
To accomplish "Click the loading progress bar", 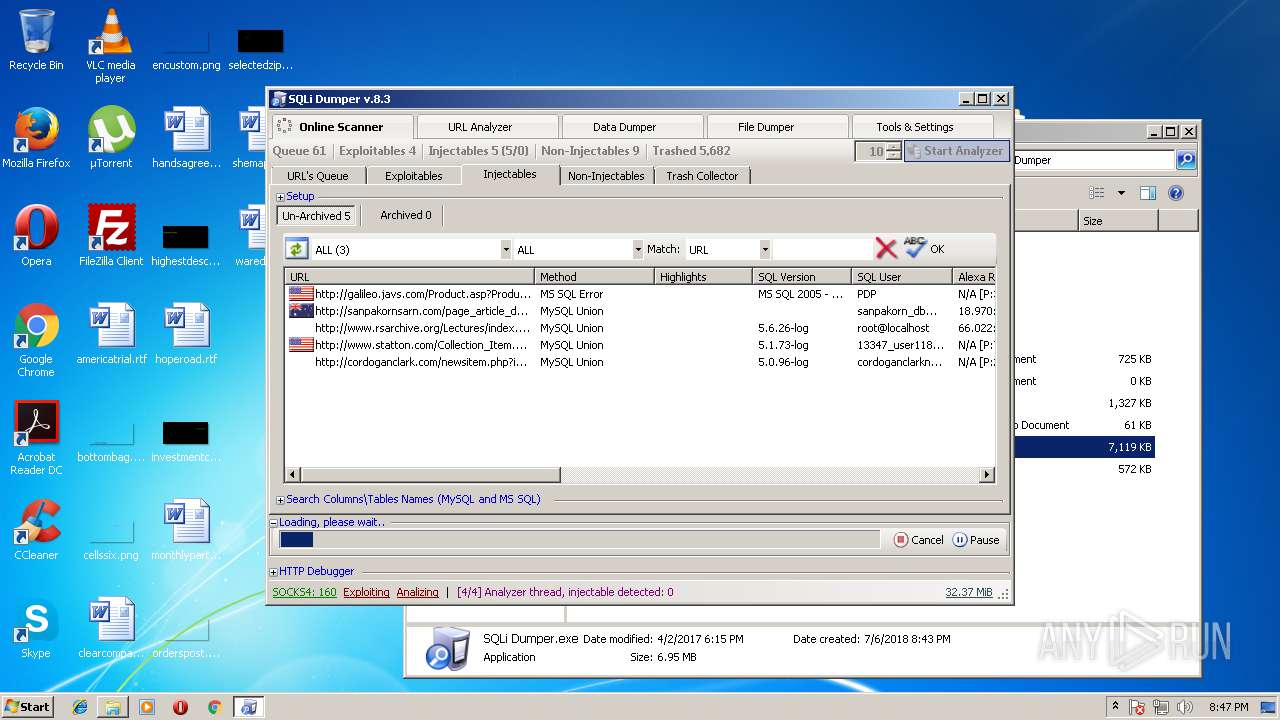I will [579, 540].
